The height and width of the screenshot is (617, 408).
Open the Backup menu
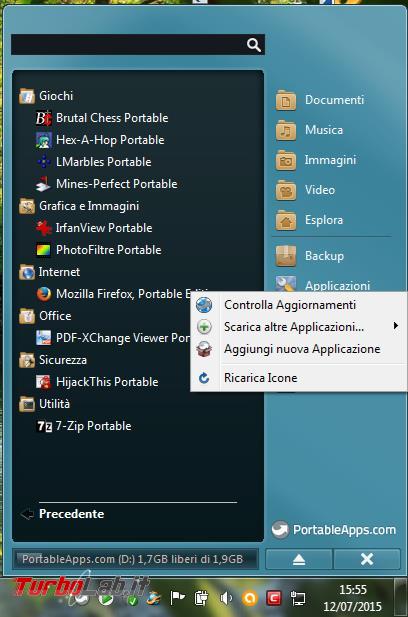point(310,256)
